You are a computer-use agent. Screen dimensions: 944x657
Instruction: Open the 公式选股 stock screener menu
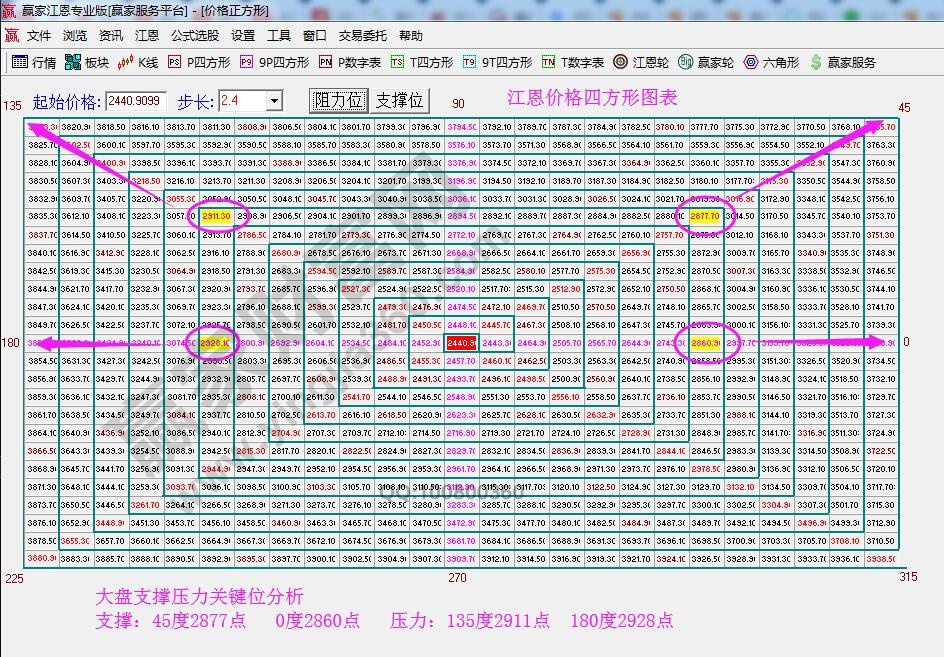click(x=195, y=35)
